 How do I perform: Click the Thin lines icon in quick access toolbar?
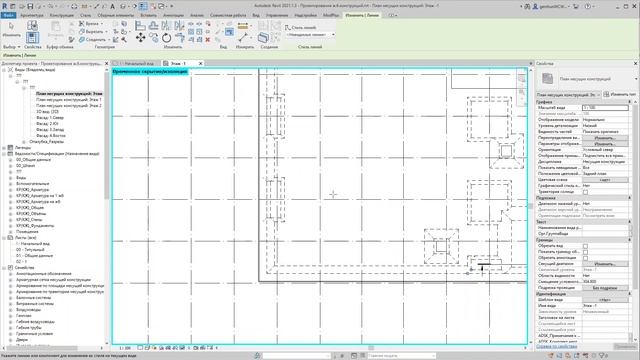pos(143,6)
